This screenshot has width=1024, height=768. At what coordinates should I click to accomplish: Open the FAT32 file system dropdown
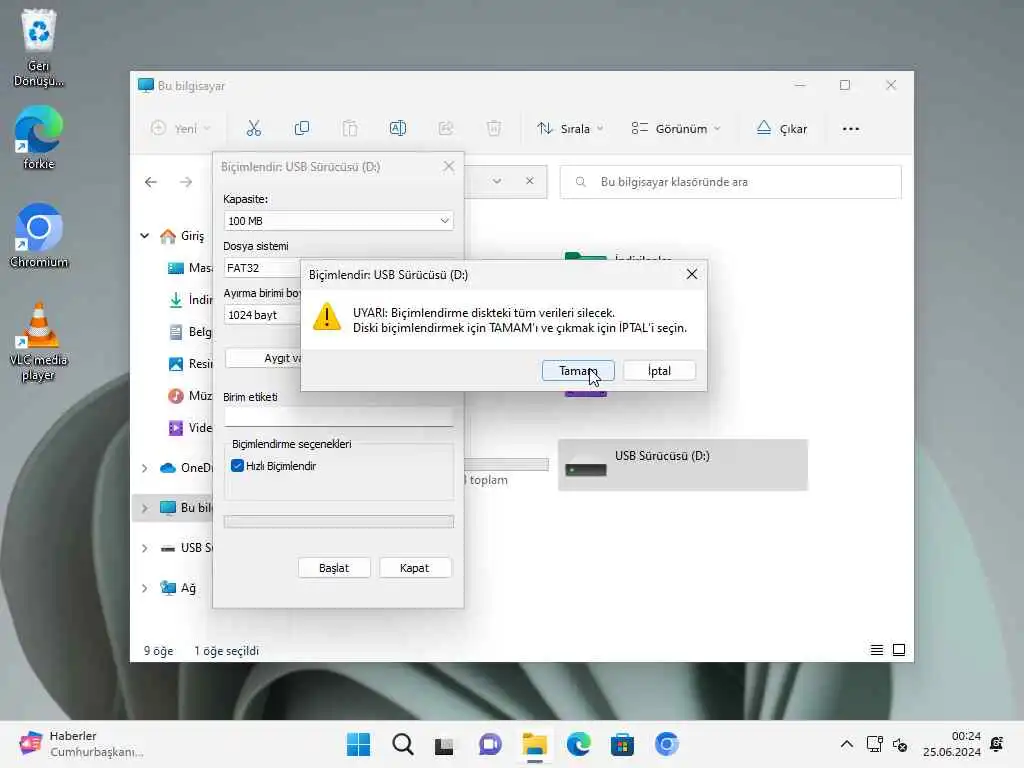click(263, 268)
